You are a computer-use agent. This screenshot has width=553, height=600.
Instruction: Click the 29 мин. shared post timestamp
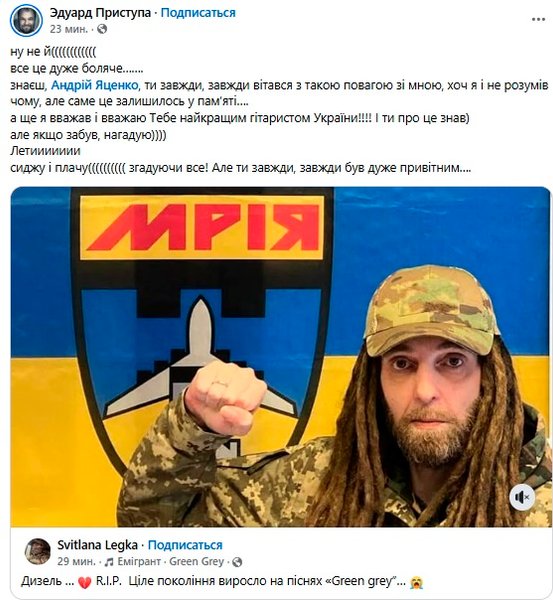coord(77,562)
